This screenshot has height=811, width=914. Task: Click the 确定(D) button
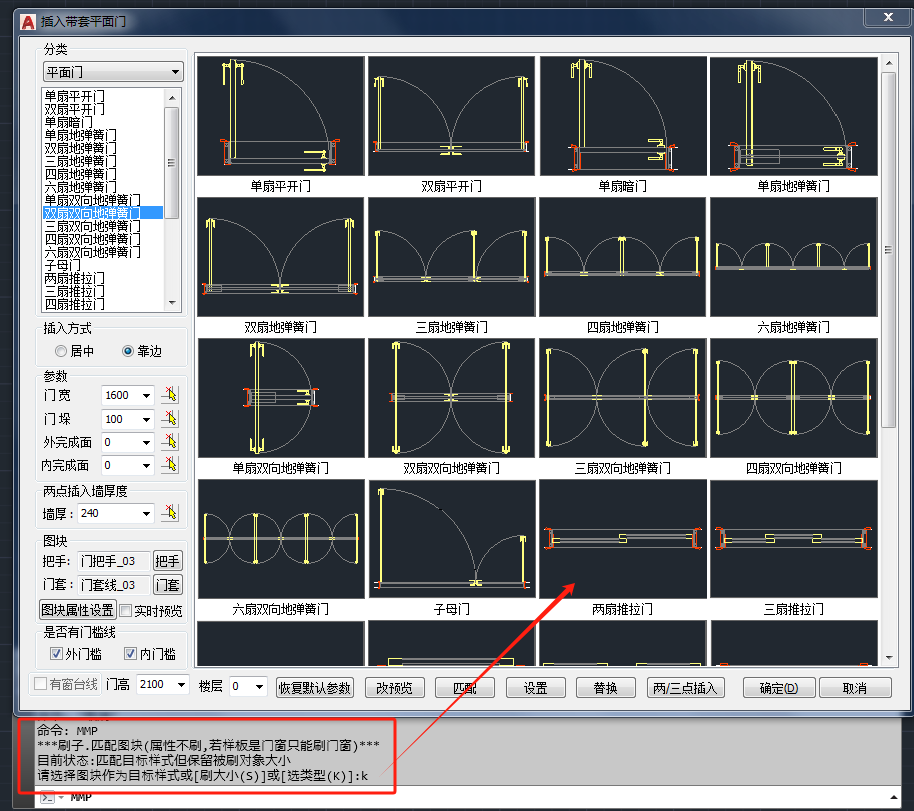[779, 688]
